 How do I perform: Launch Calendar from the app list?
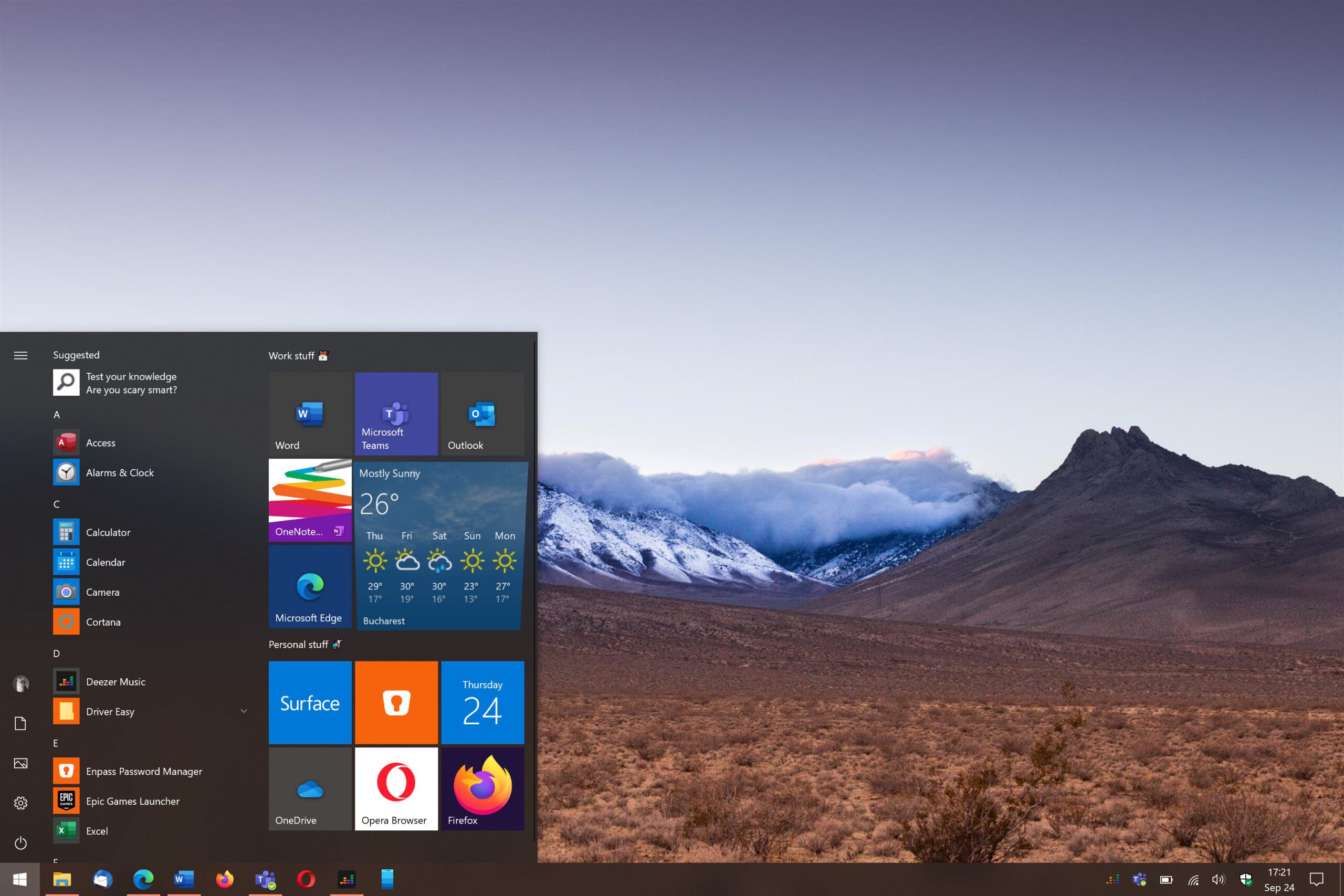pyautogui.click(x=152, y=562)
